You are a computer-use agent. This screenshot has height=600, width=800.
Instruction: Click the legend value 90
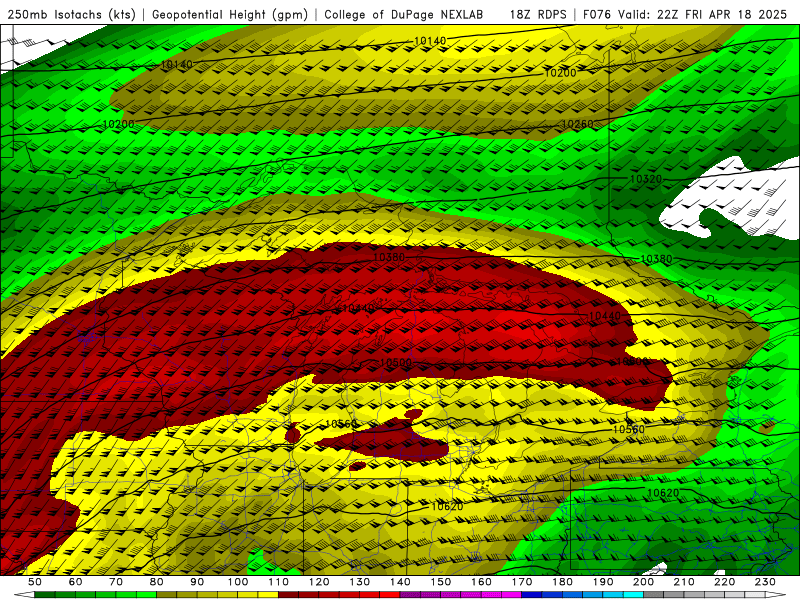(197, 582)
